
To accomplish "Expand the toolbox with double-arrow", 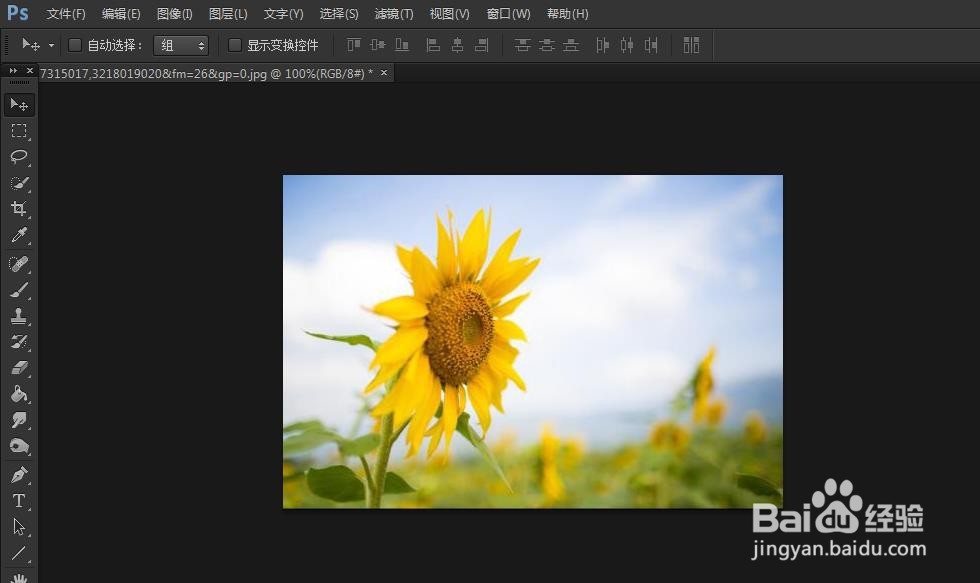I will click(x=13, y=71).
